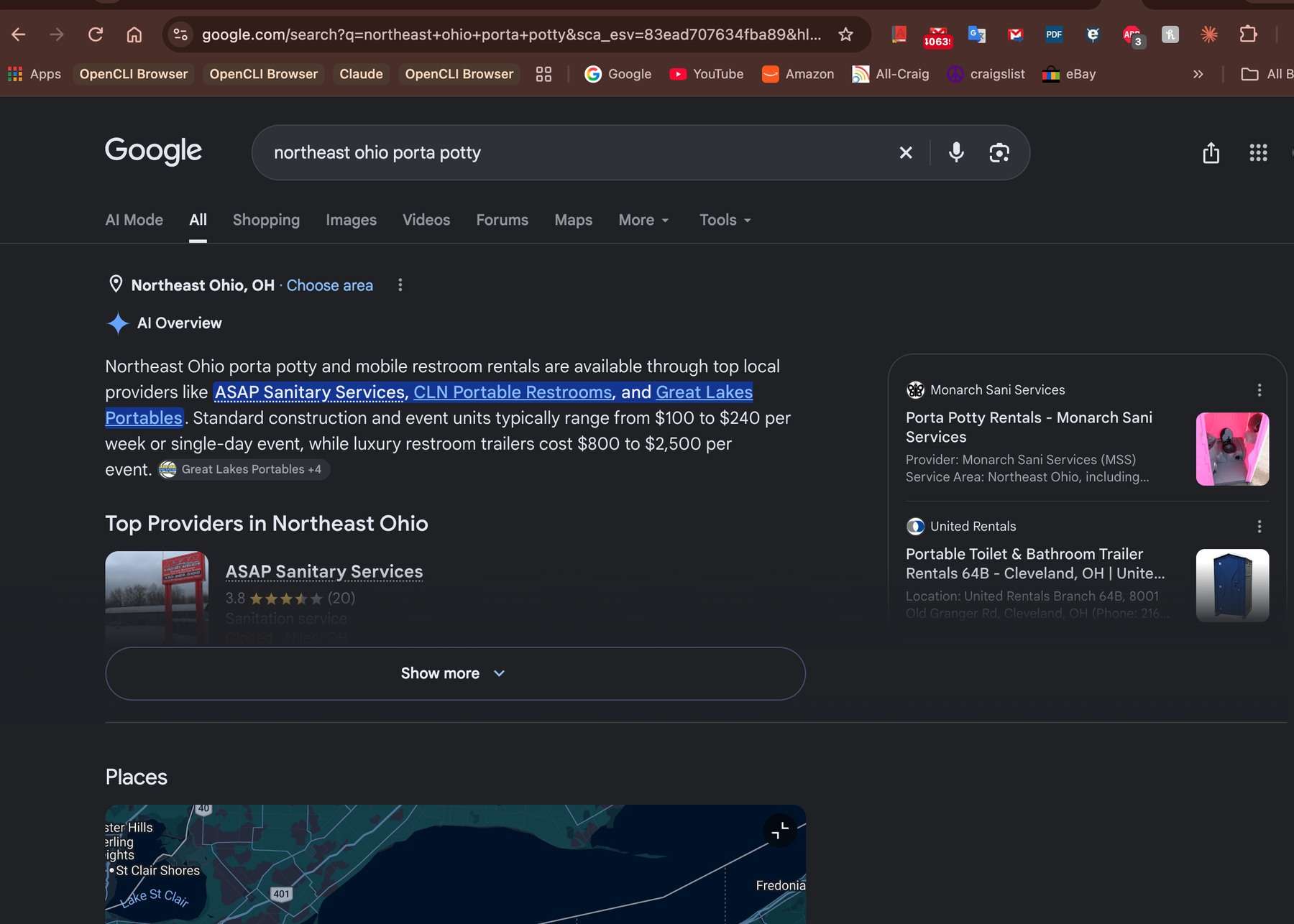The height and width of the screenshot is (924, 1294).
Task: Bookmark this page with star icon
Action: pos(846,34)
